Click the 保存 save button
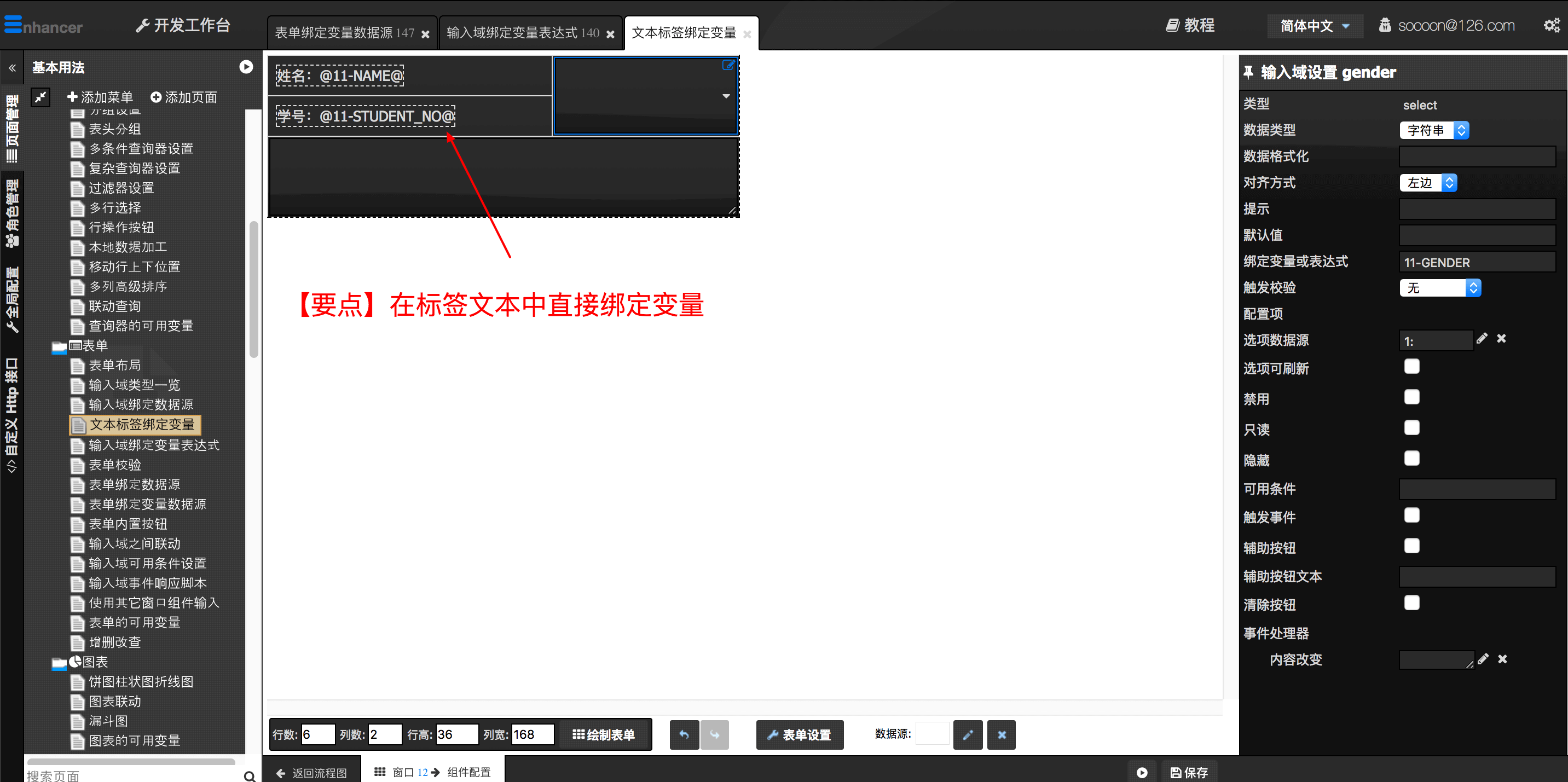This screenshot has width=1568, height=782. point(1189,772)
